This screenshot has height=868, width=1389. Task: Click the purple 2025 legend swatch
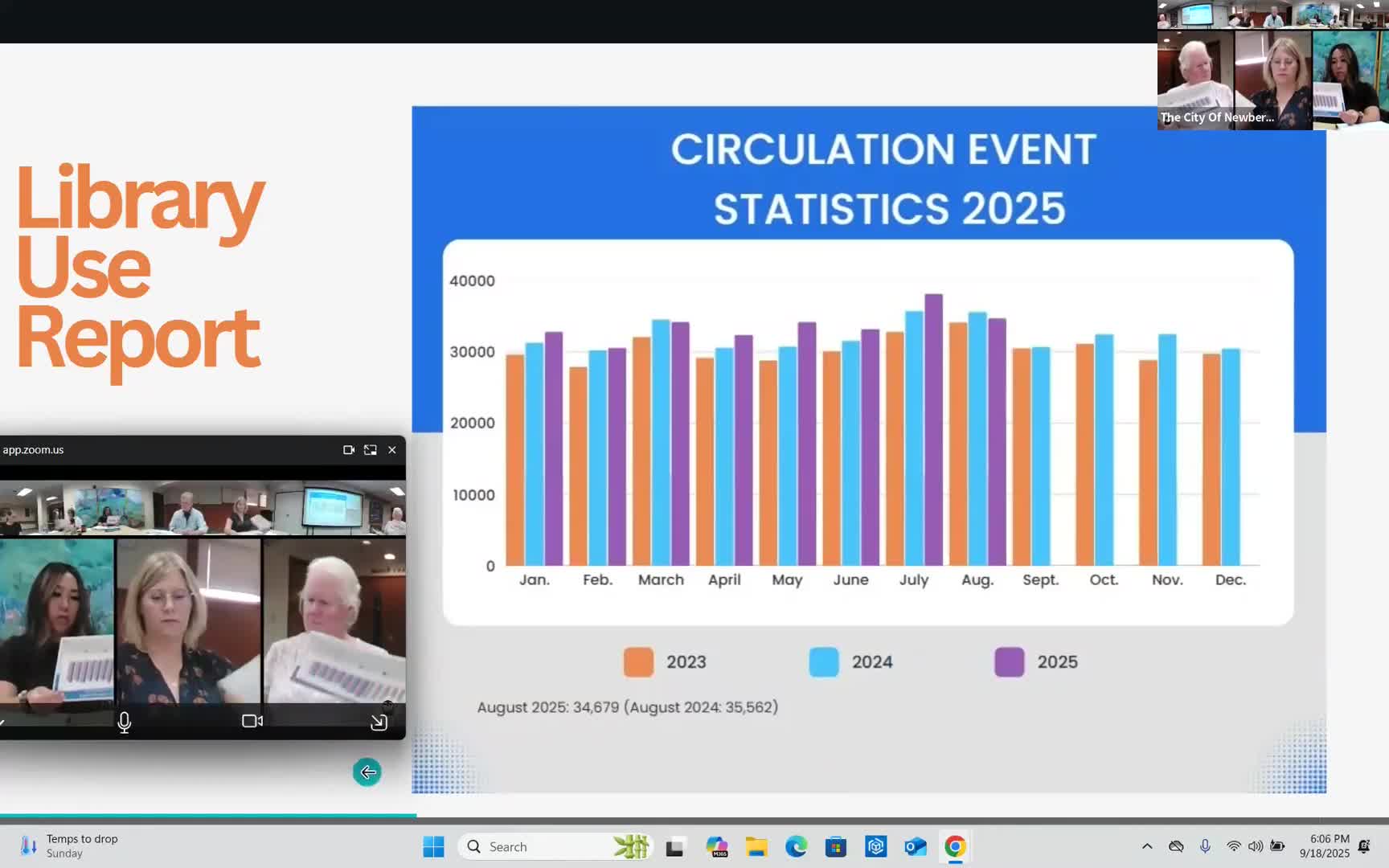[x=1010, y=662]
